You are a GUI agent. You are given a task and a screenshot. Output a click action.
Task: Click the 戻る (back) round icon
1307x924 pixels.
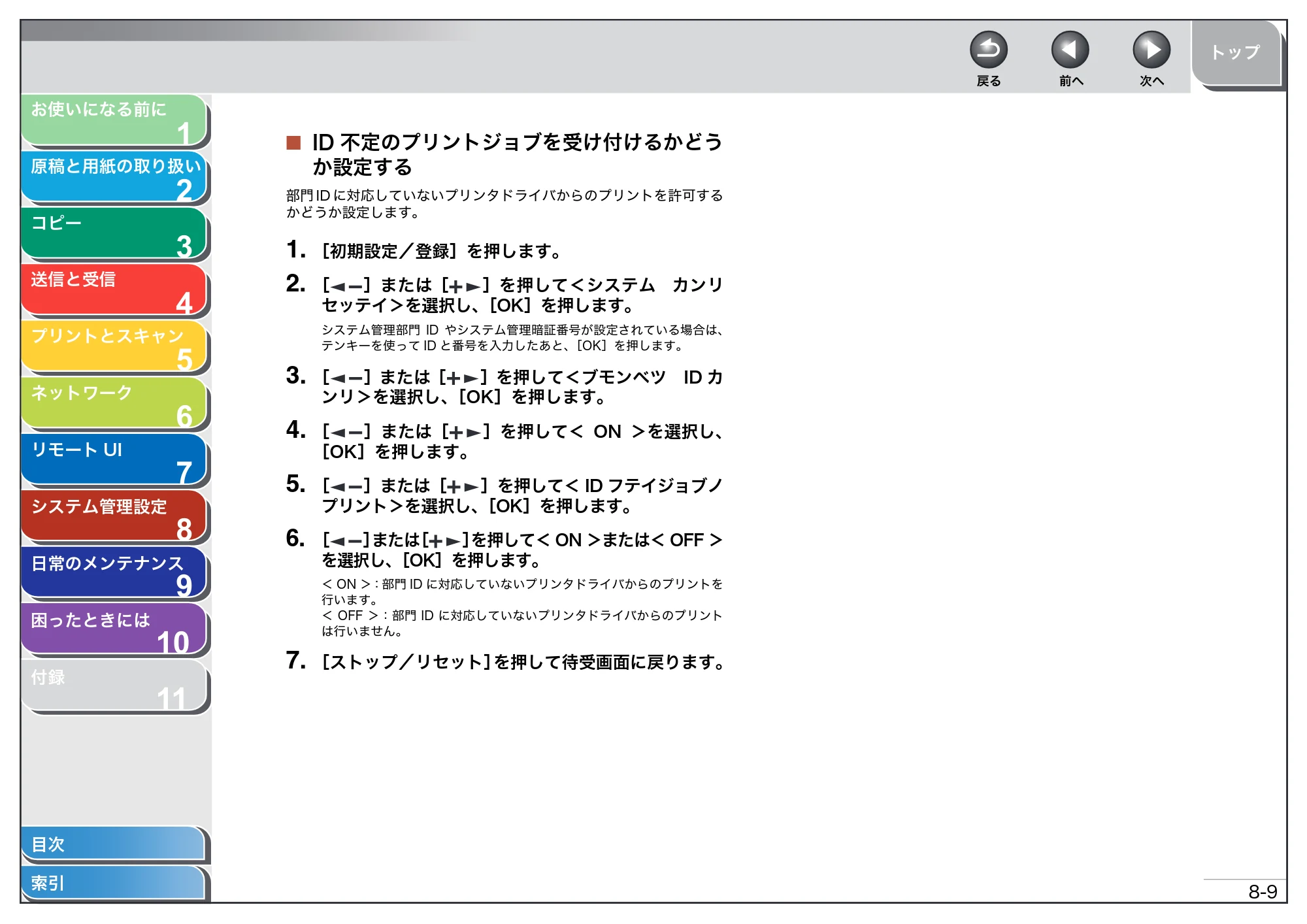point(988,50)
